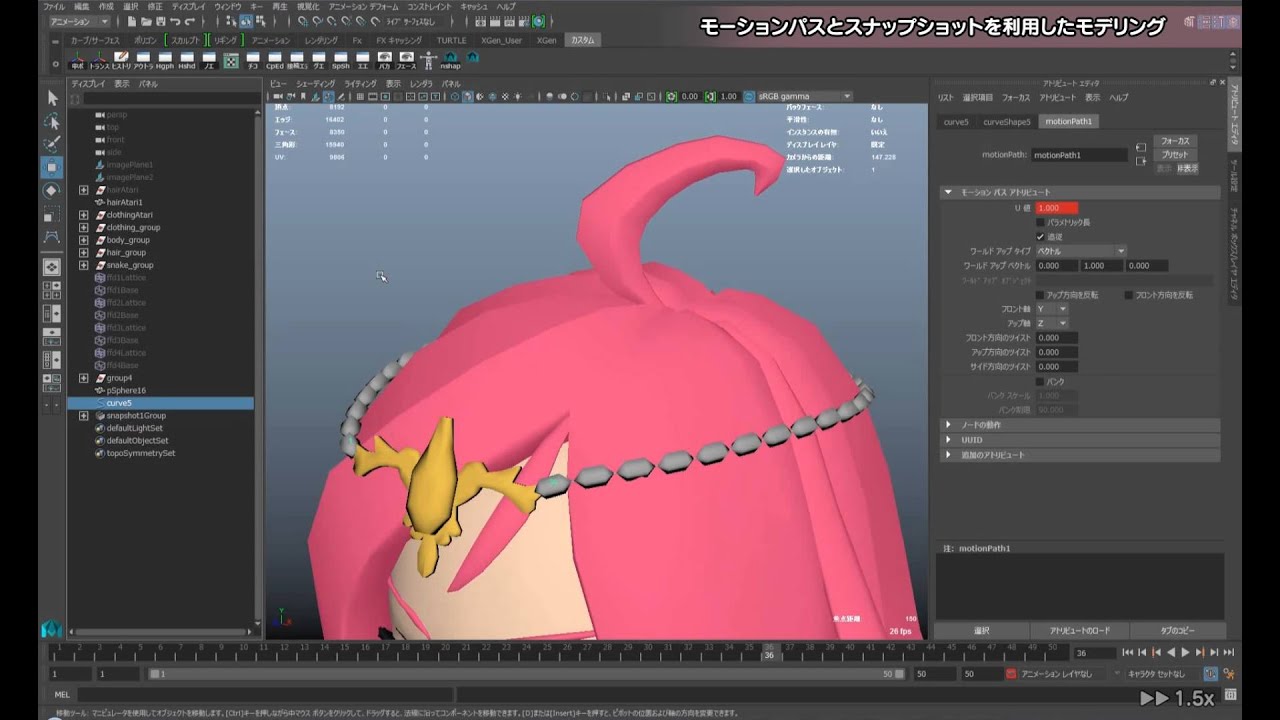
Task: Pick the Scale tool
Action: click(52, 214)
